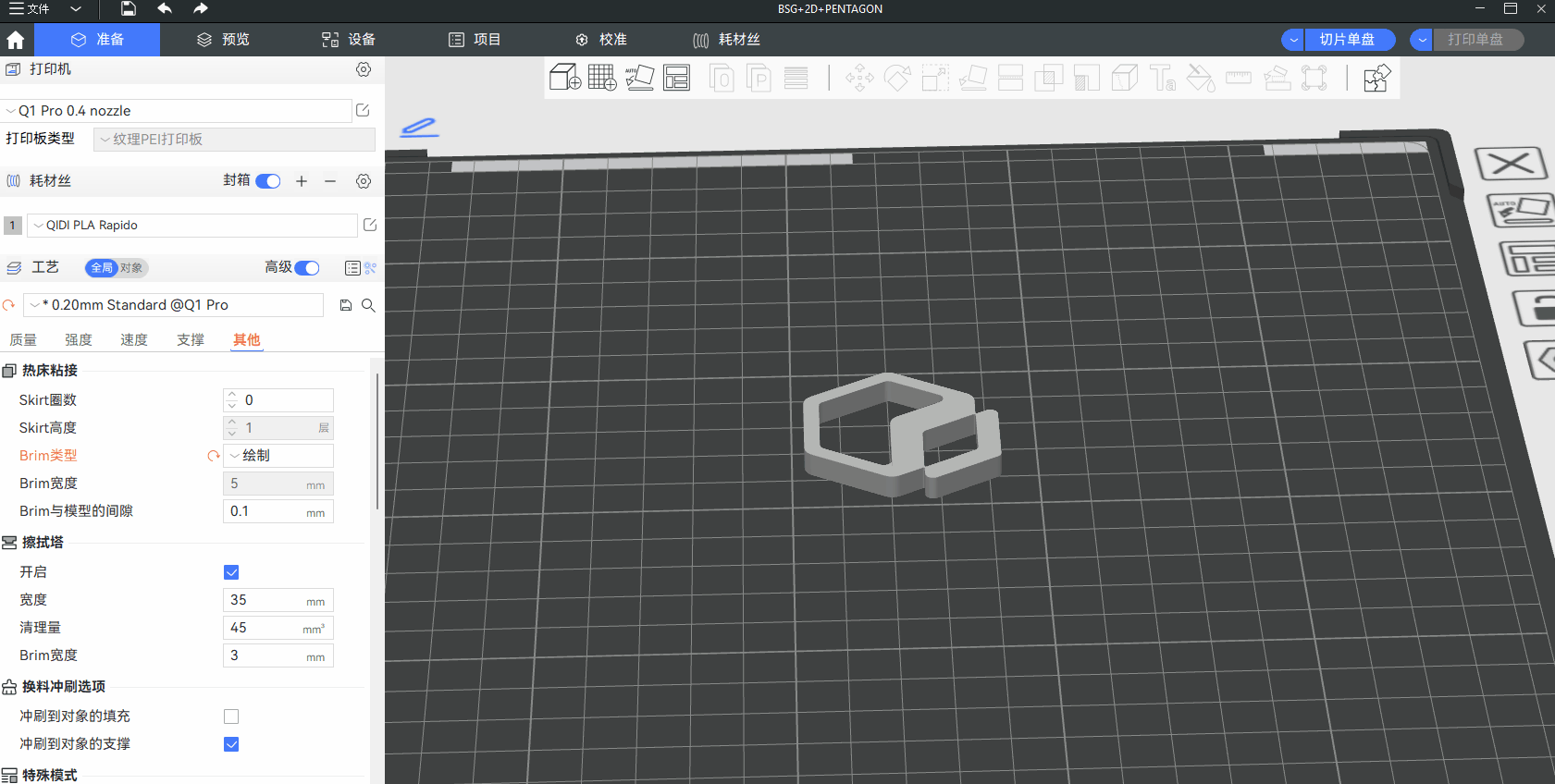Enable 冲刷到对象的填充 checkbox

click(x=231, y=717)
